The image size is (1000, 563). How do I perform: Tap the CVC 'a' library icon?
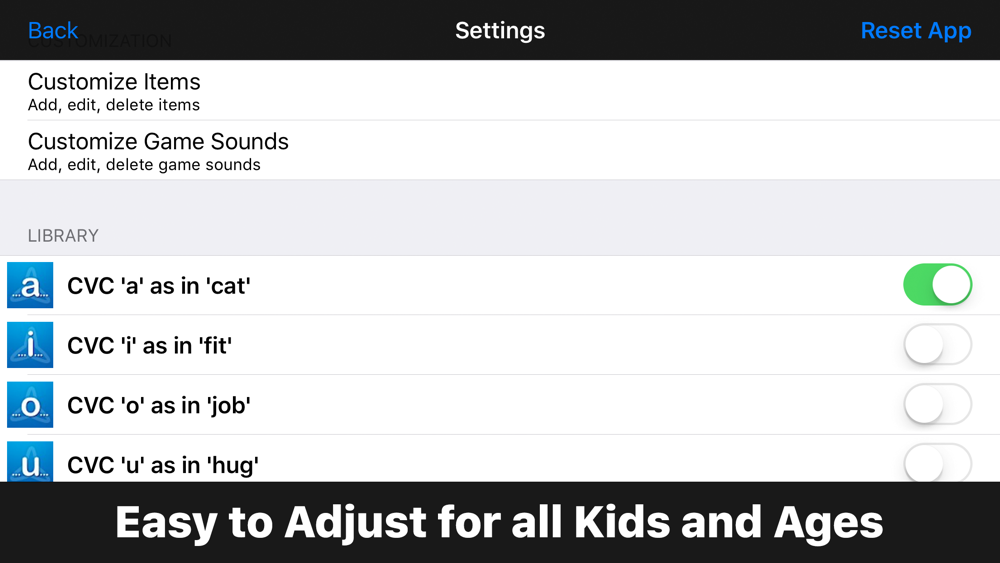pos(30,285)
